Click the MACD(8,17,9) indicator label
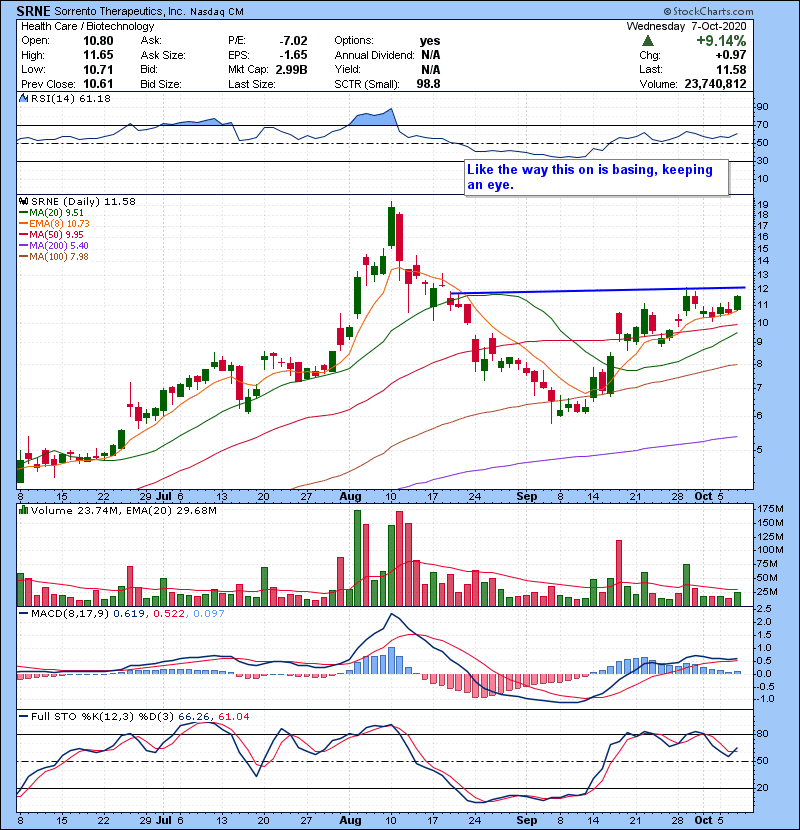Viewport: 800px width, 830px height. coord(70,614)
